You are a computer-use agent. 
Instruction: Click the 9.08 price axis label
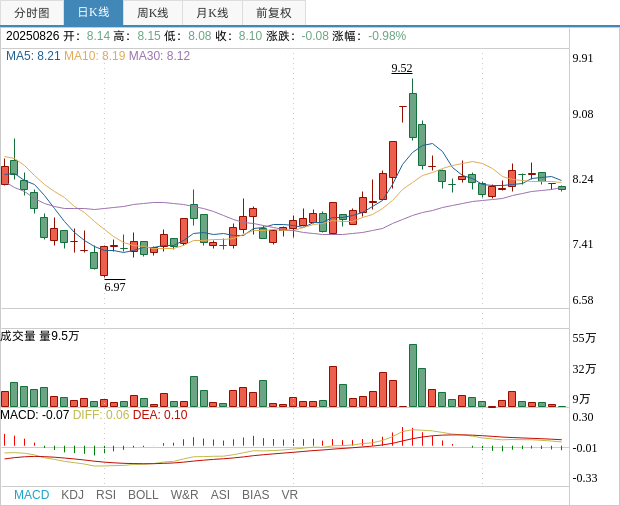[583, 114]
